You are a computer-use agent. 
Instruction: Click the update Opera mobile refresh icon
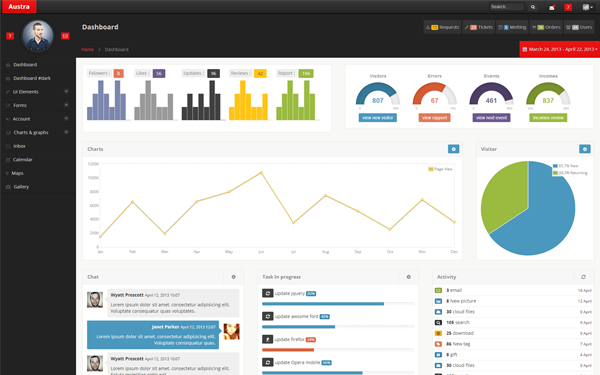tap(267, 362)
